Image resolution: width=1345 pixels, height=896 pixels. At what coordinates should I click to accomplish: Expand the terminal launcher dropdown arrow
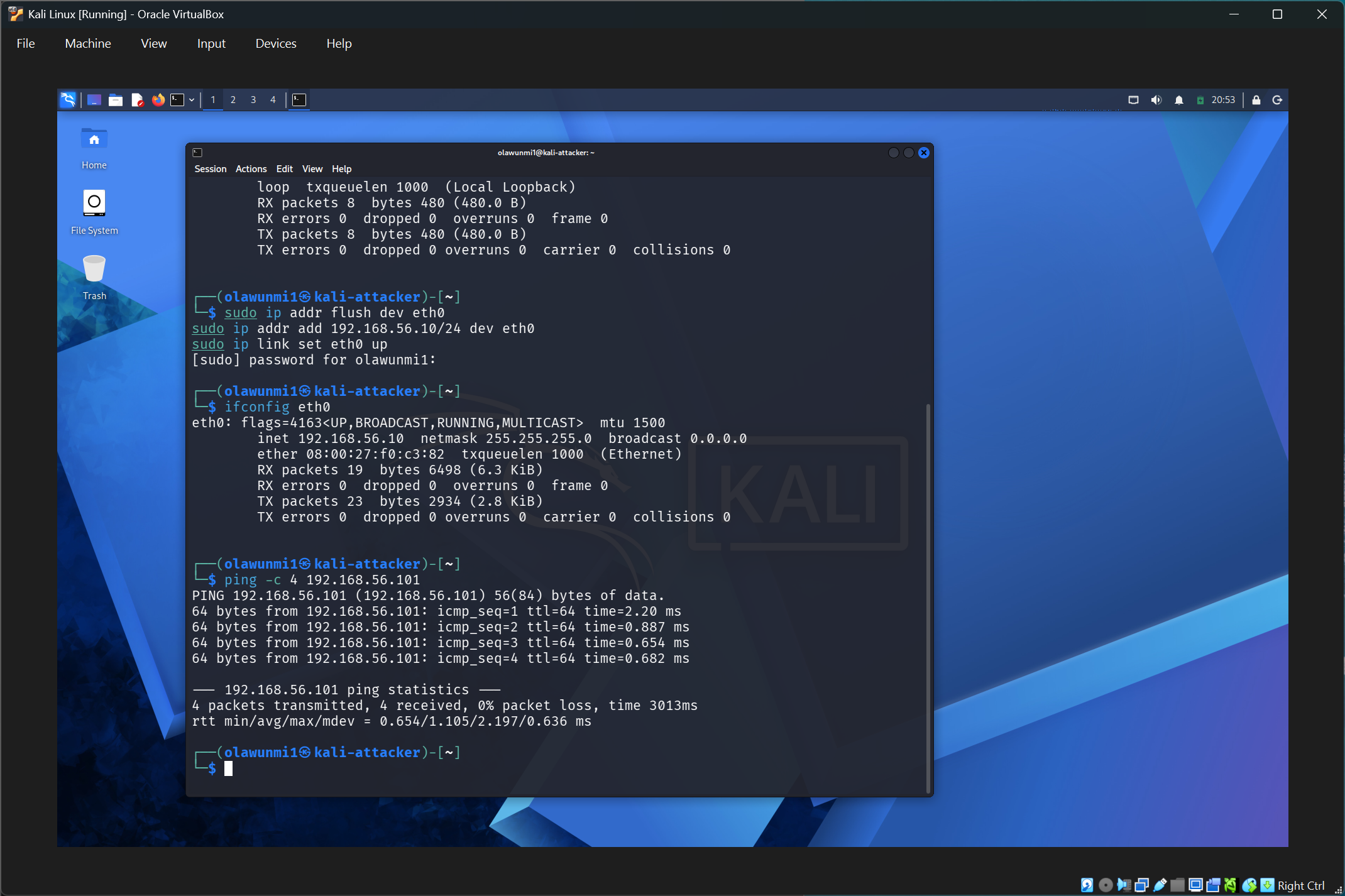pyautogui.click(x=192, y=100)
